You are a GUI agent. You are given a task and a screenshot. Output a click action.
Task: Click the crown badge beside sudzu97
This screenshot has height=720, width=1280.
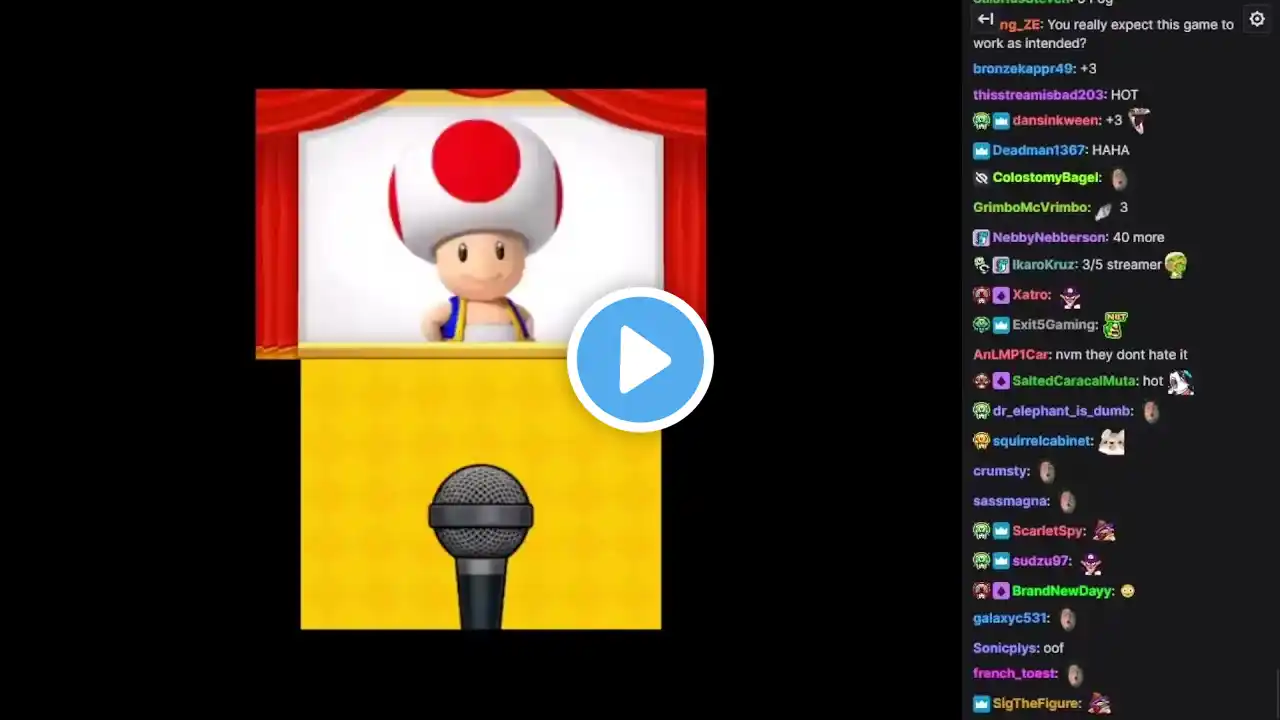click(x=1001, y=561)
